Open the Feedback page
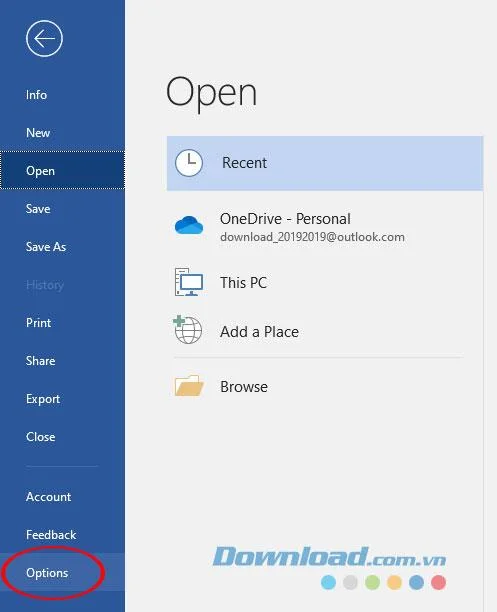The image size is (497, 612). 62,535
